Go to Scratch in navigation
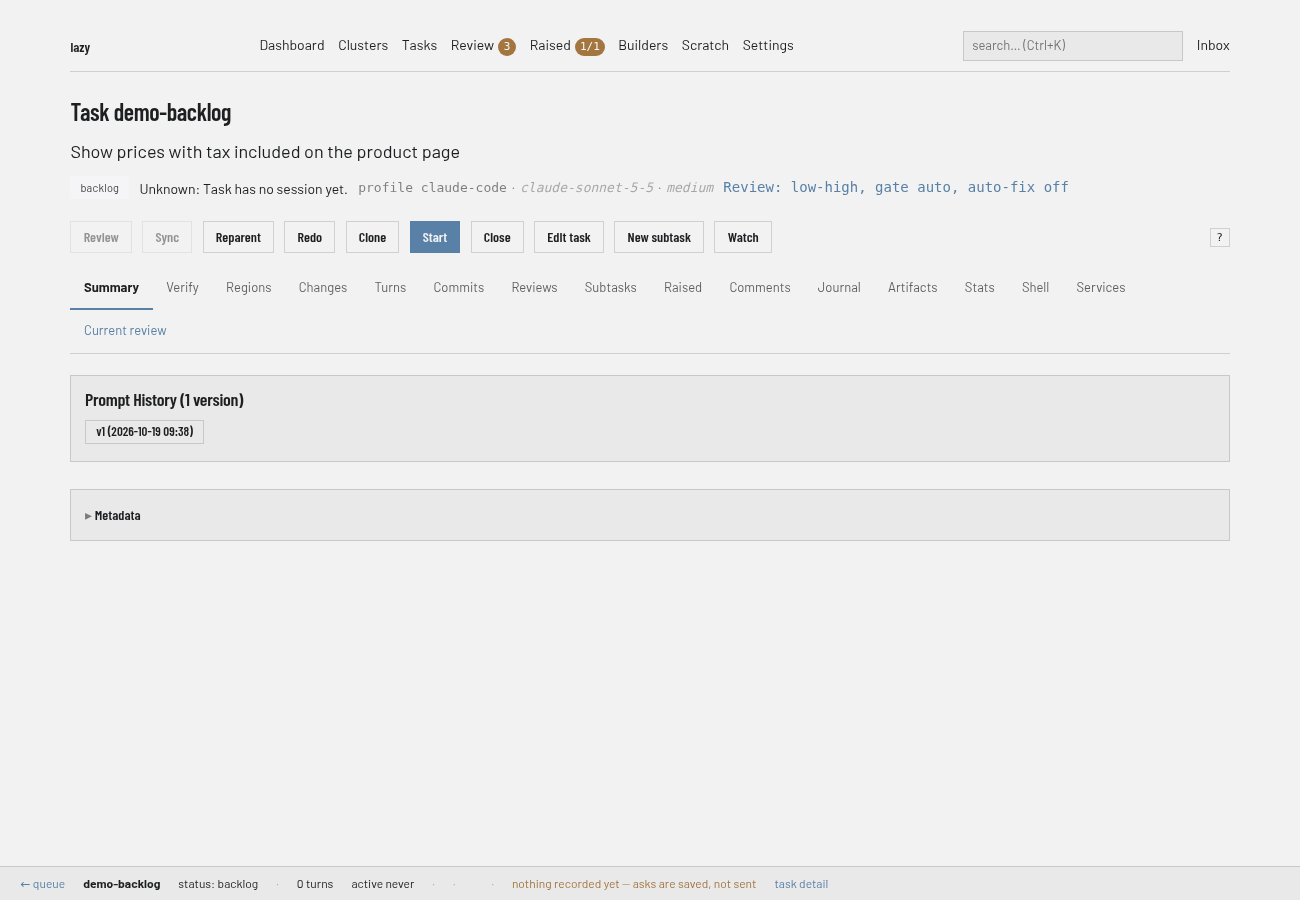The width and height of the screenshot is (1300, 900). pyautogui.click(x=705, y=45)
